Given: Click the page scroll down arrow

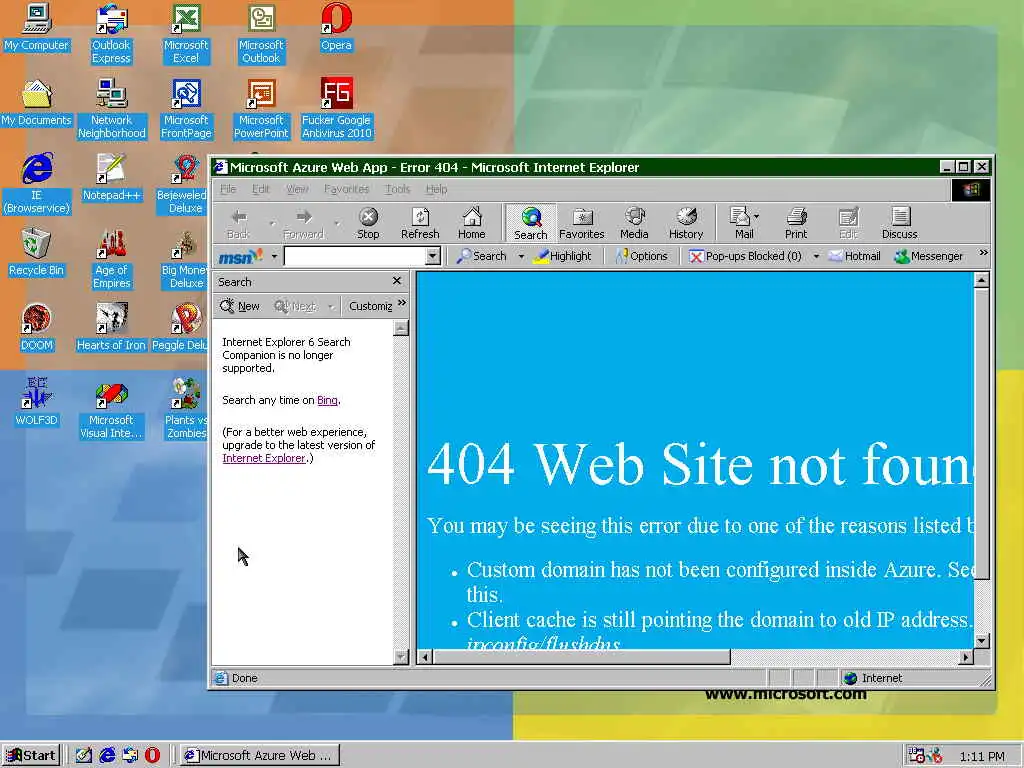Looking at the screenshot, I should click(982, 641).
